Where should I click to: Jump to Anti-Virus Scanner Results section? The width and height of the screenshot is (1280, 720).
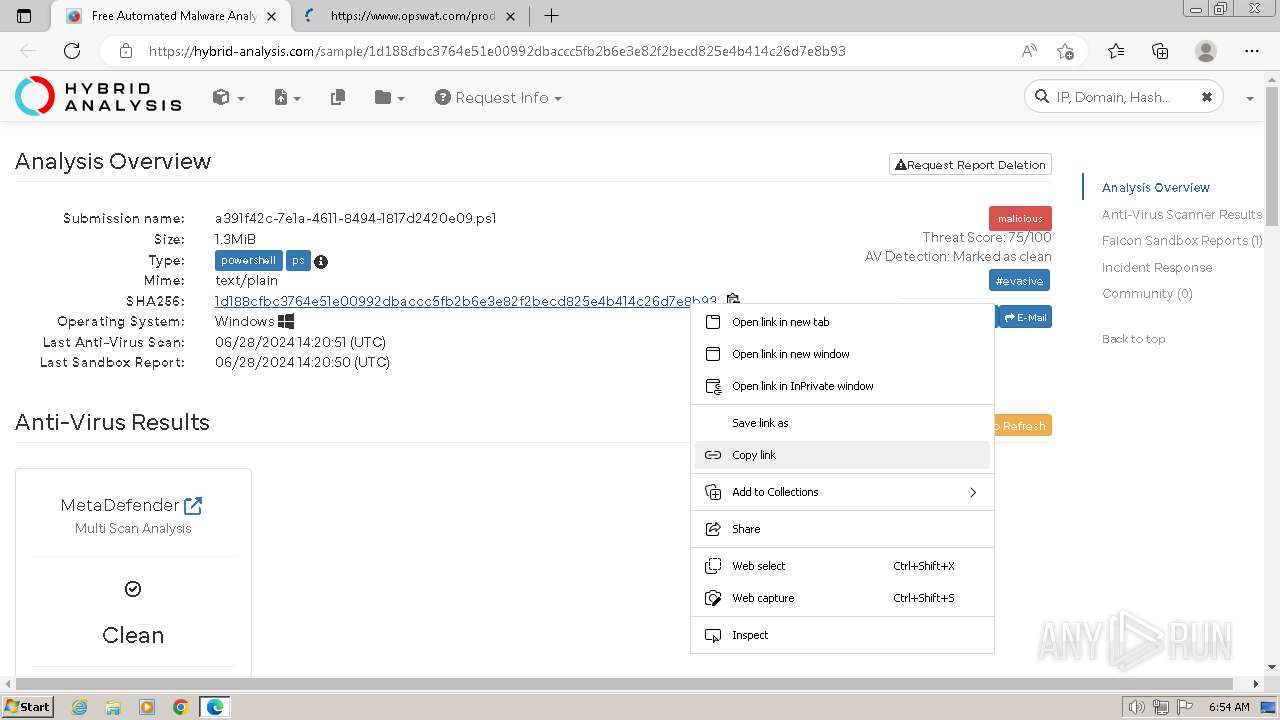coord(1182,214)
